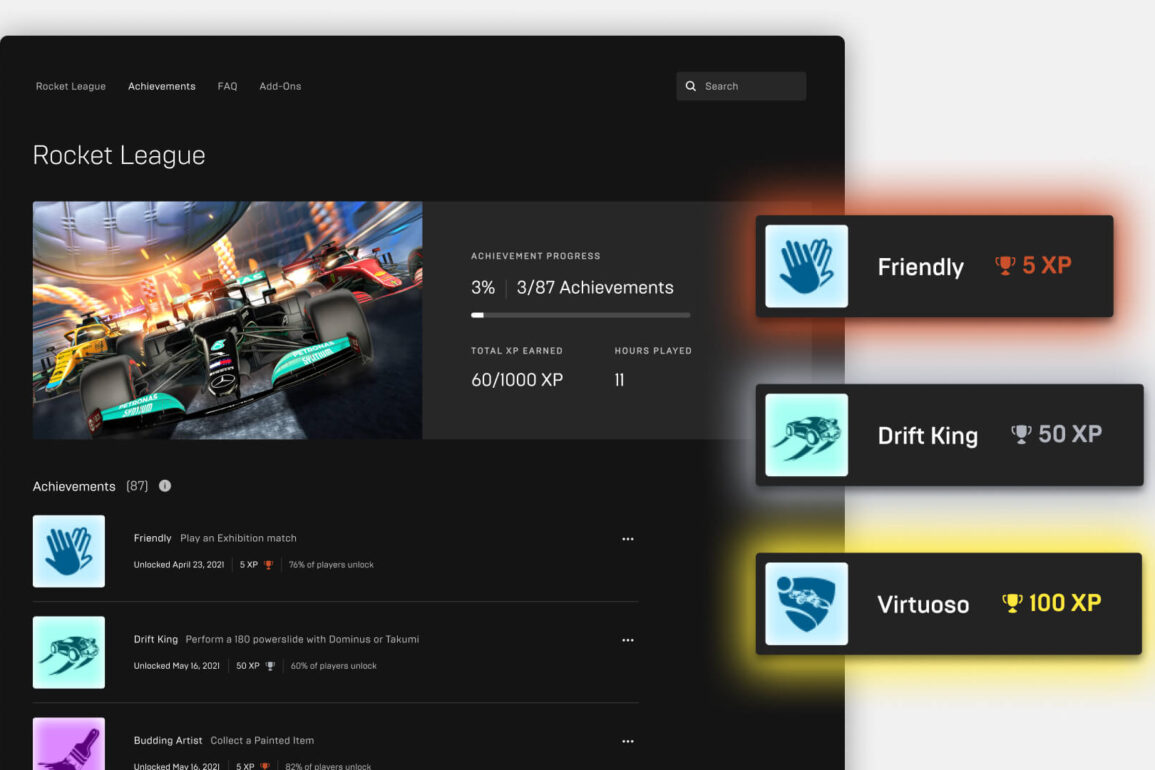Image resolution: width=1155 pixels, height=770 pixels.
Task: Click the silver trophy next to 50 XP in Drift King row
Action: click(270, 666)
